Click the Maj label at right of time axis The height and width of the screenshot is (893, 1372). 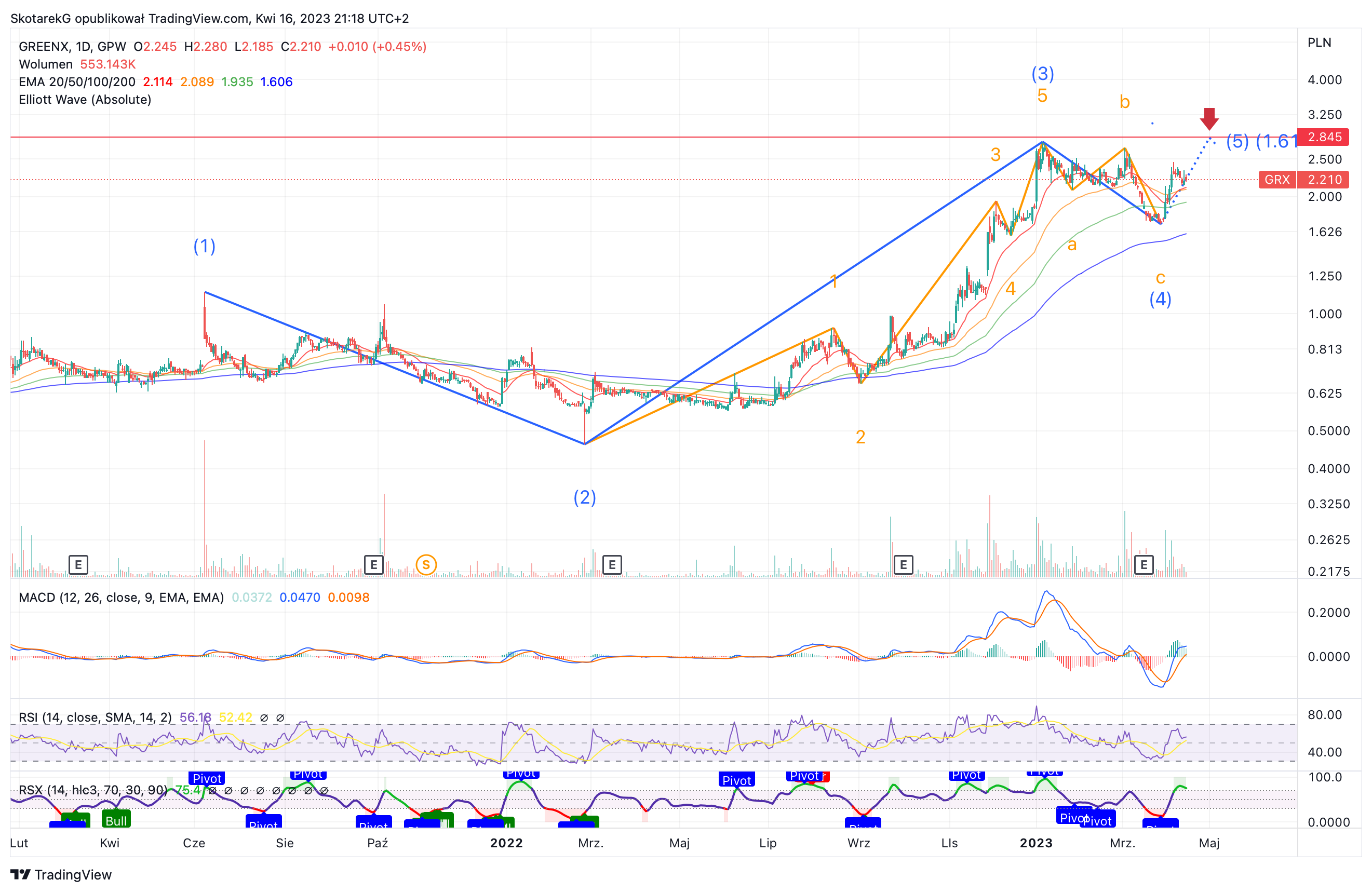coord(1209,843)
